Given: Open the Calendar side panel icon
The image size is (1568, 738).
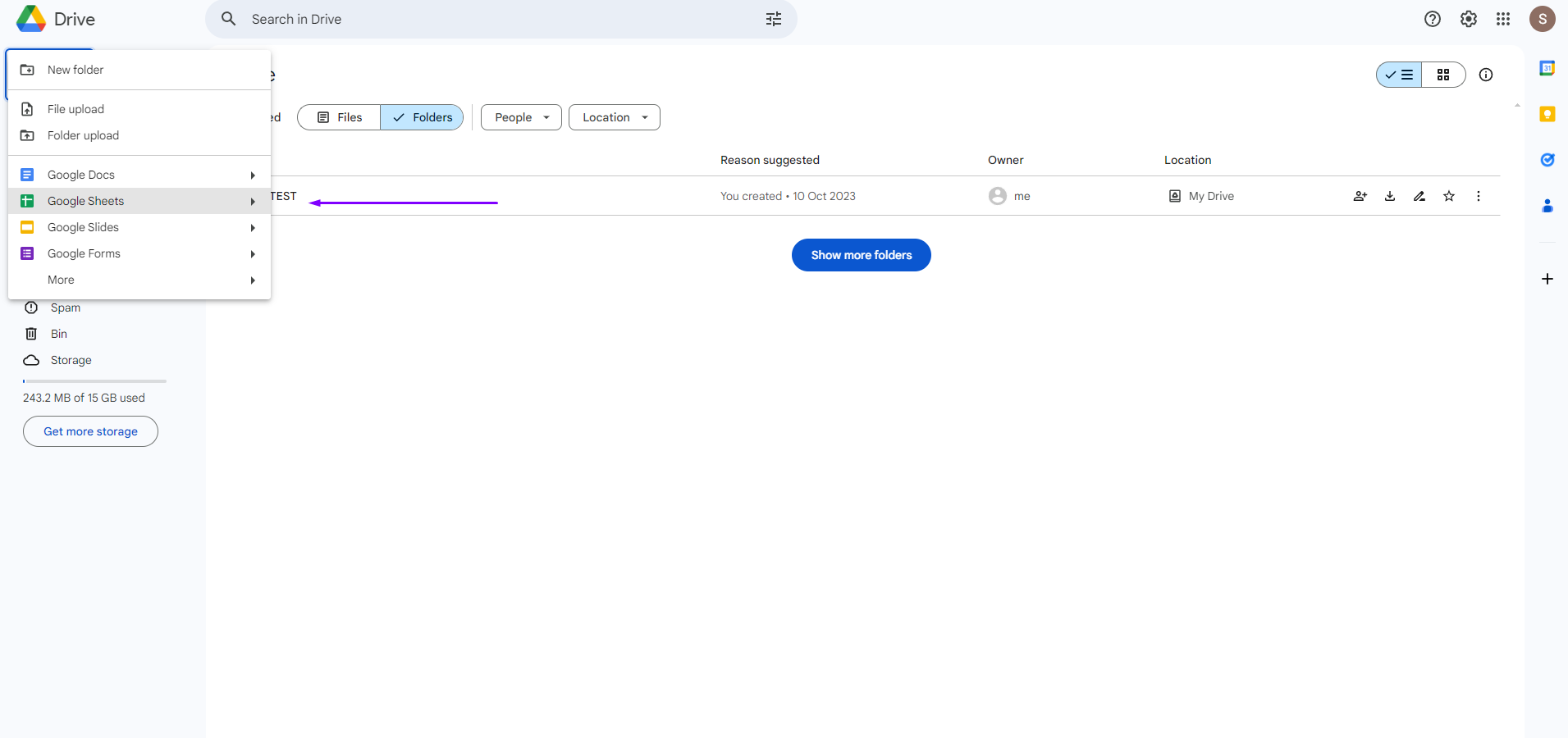Looking at the screenshot, I should pyautogui.click(x=1547, y=68).
